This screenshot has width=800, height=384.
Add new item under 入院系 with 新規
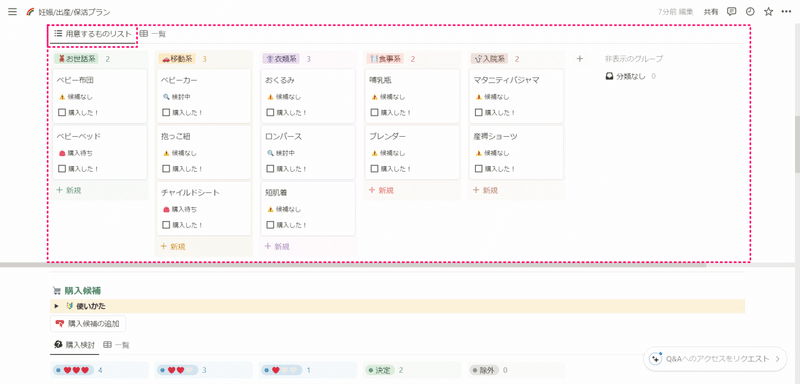[x=485, y=190]
